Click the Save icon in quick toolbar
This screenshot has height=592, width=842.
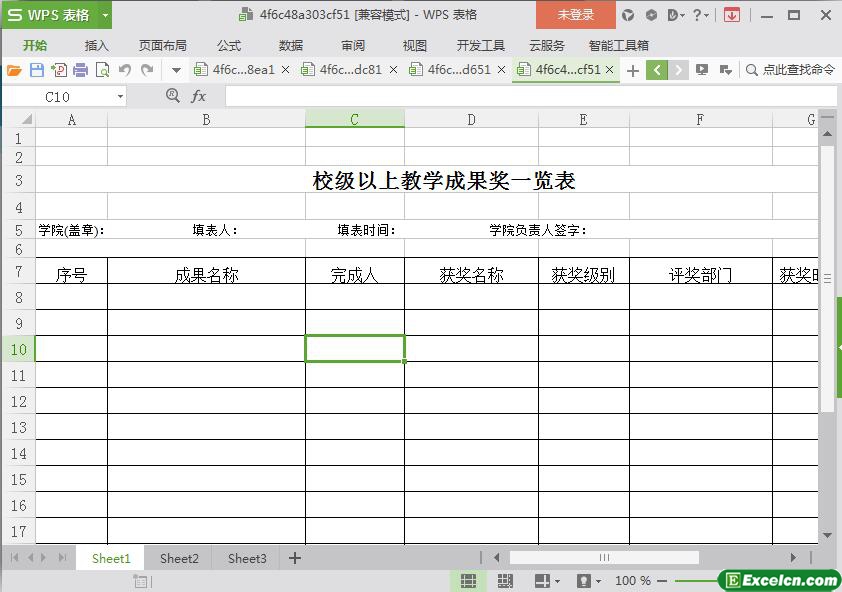(37, 70)
